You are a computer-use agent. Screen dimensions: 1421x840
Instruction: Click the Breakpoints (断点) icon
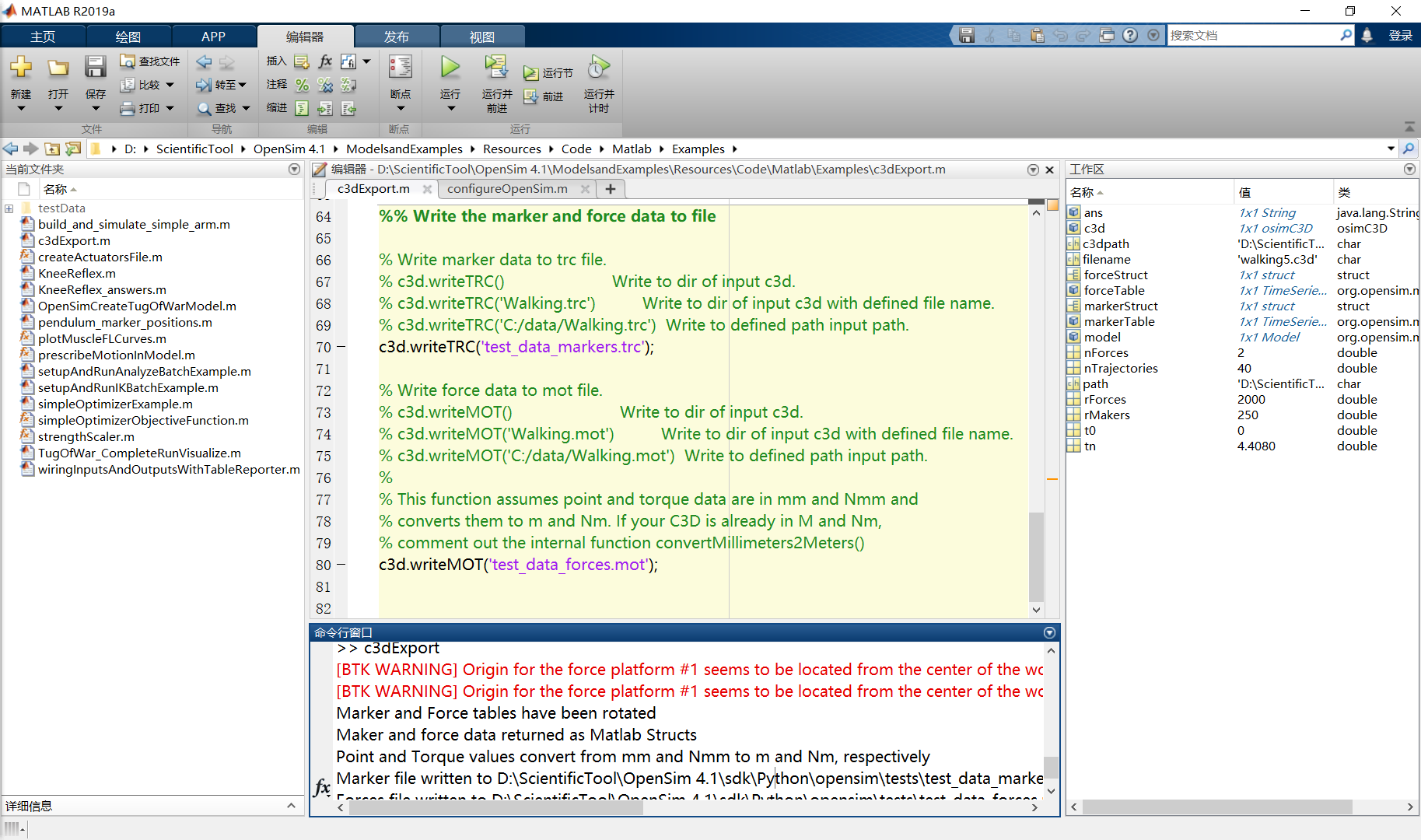(401, 68)
